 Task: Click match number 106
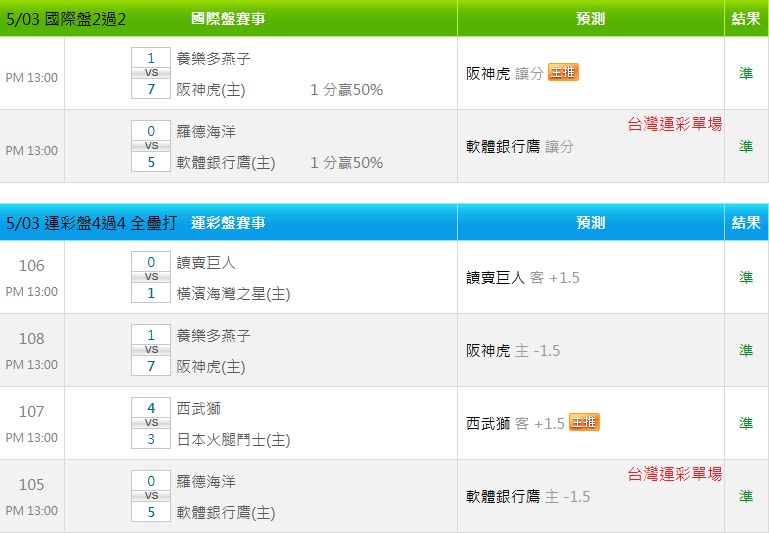coord(31,266)
